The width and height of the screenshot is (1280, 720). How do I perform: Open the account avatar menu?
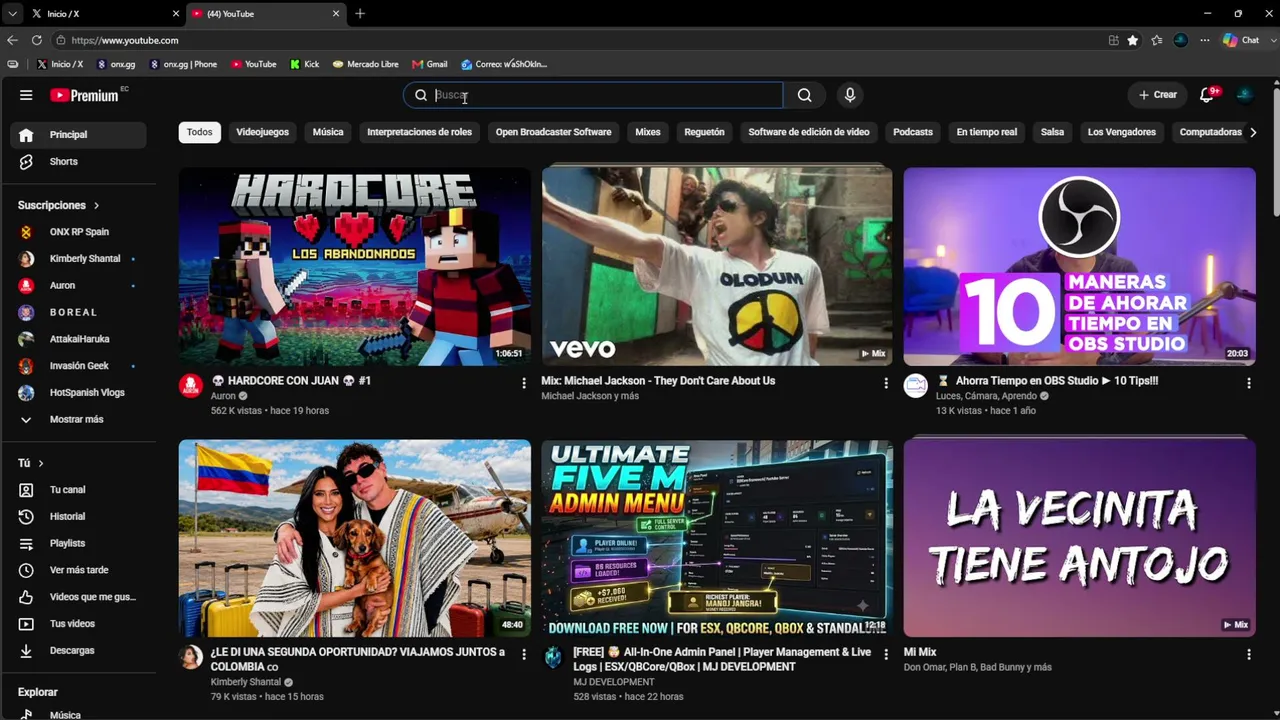click(x=1245, y=95)
